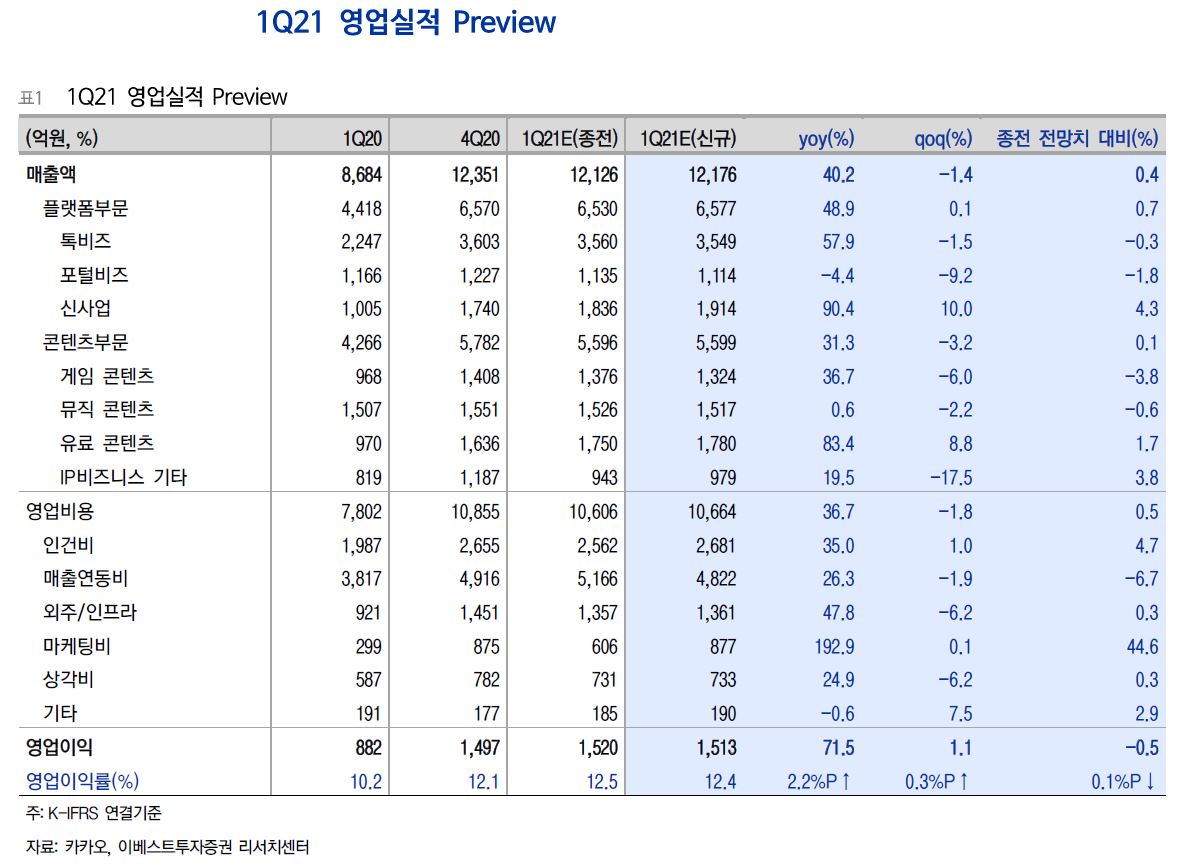Click the source line '자료: 카카오, 이베스트투자증권 리서치센터'

point(167,847)
